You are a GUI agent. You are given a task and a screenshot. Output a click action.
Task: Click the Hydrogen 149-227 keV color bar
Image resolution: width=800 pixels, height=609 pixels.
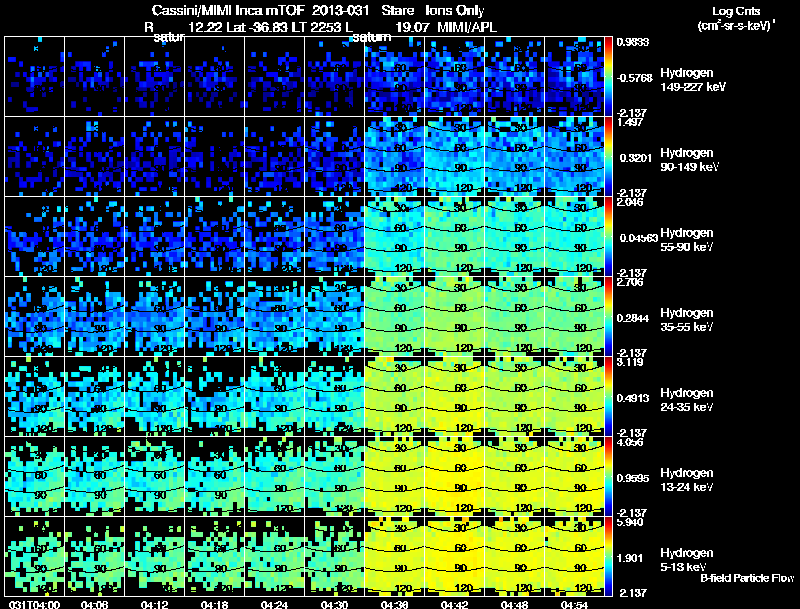608,77
